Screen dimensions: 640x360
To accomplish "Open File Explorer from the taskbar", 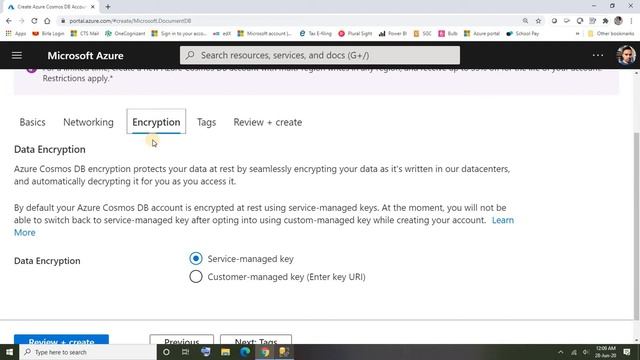I will 225,352.
